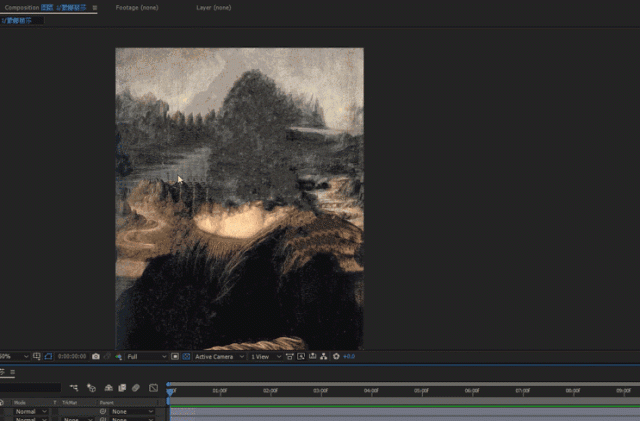
Task: Open the Active Camera 3D view dropdown
Action: 219,356
